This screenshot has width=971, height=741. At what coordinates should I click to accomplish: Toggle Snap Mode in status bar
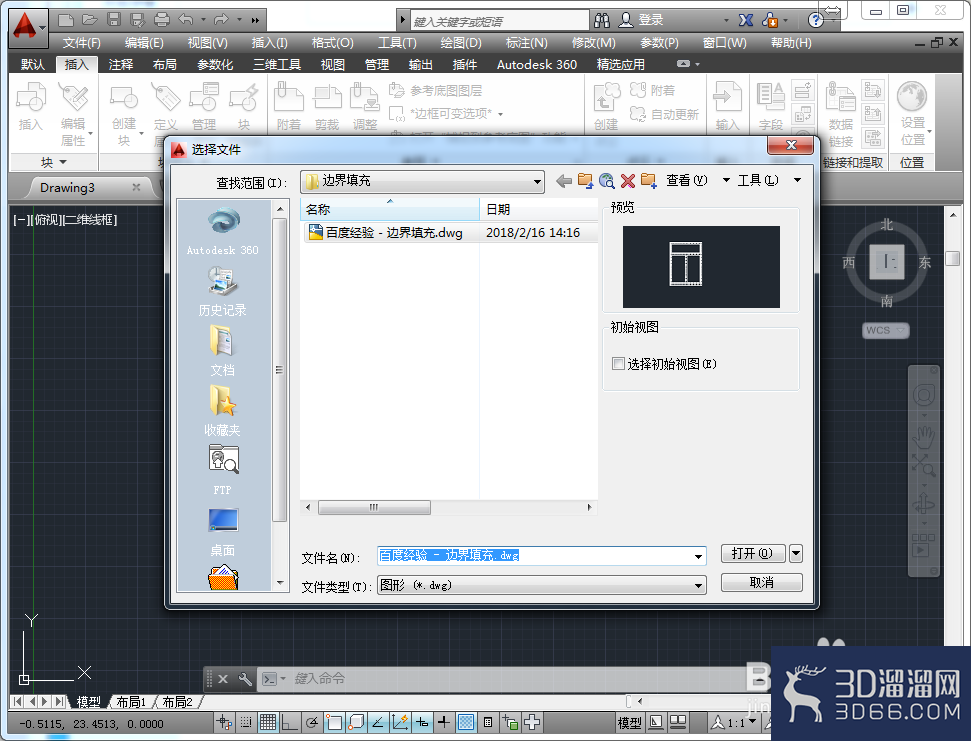coord(246,722)
